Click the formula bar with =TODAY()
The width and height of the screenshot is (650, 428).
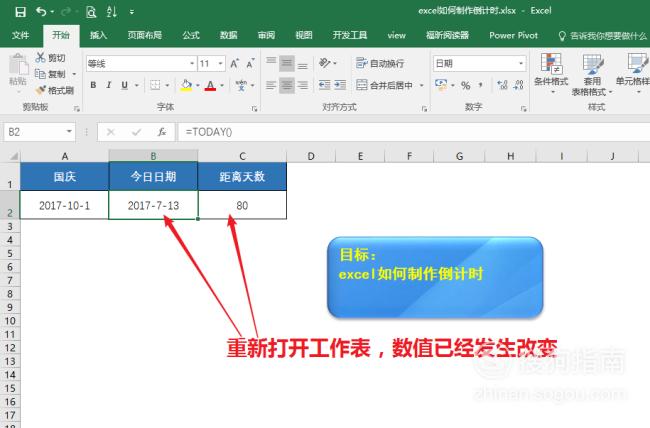click(414, 132)
